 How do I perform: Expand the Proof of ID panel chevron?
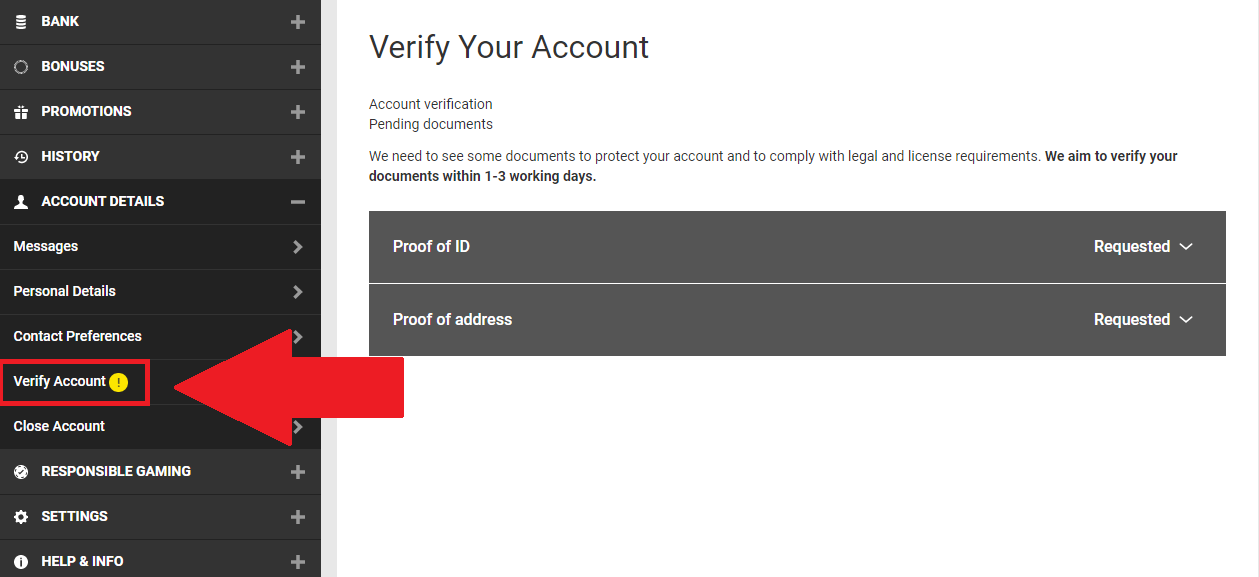tap(1186, 247)
